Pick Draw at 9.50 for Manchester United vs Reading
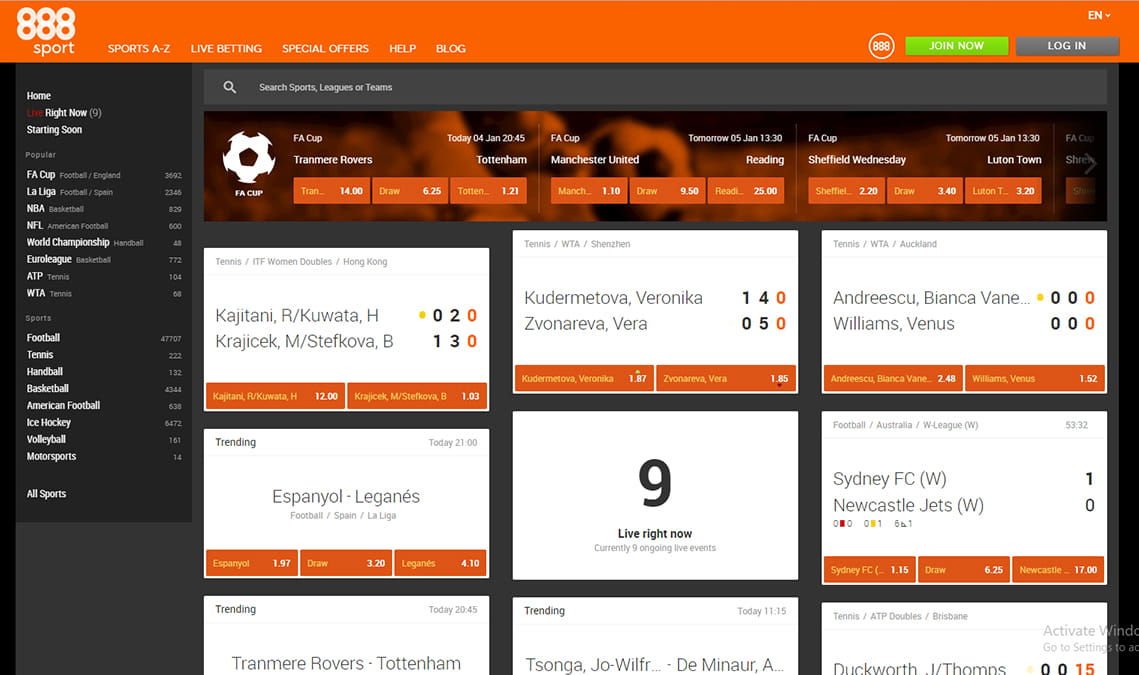The image size is (1139, 675). [668, 191]
